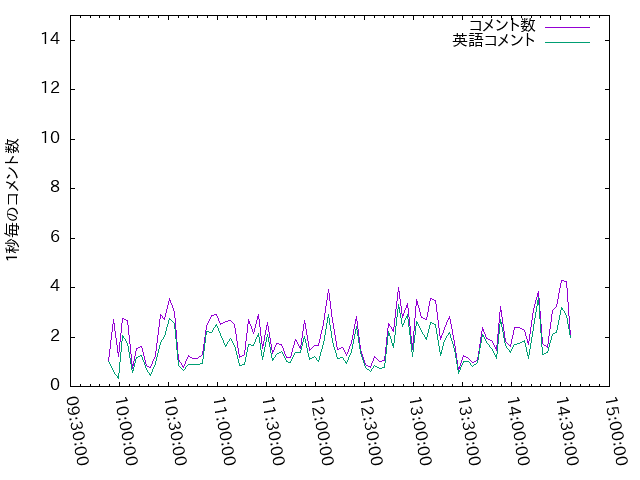
Task: Select the 09:30:00 time axis label
Action: (x=78, y=430)
